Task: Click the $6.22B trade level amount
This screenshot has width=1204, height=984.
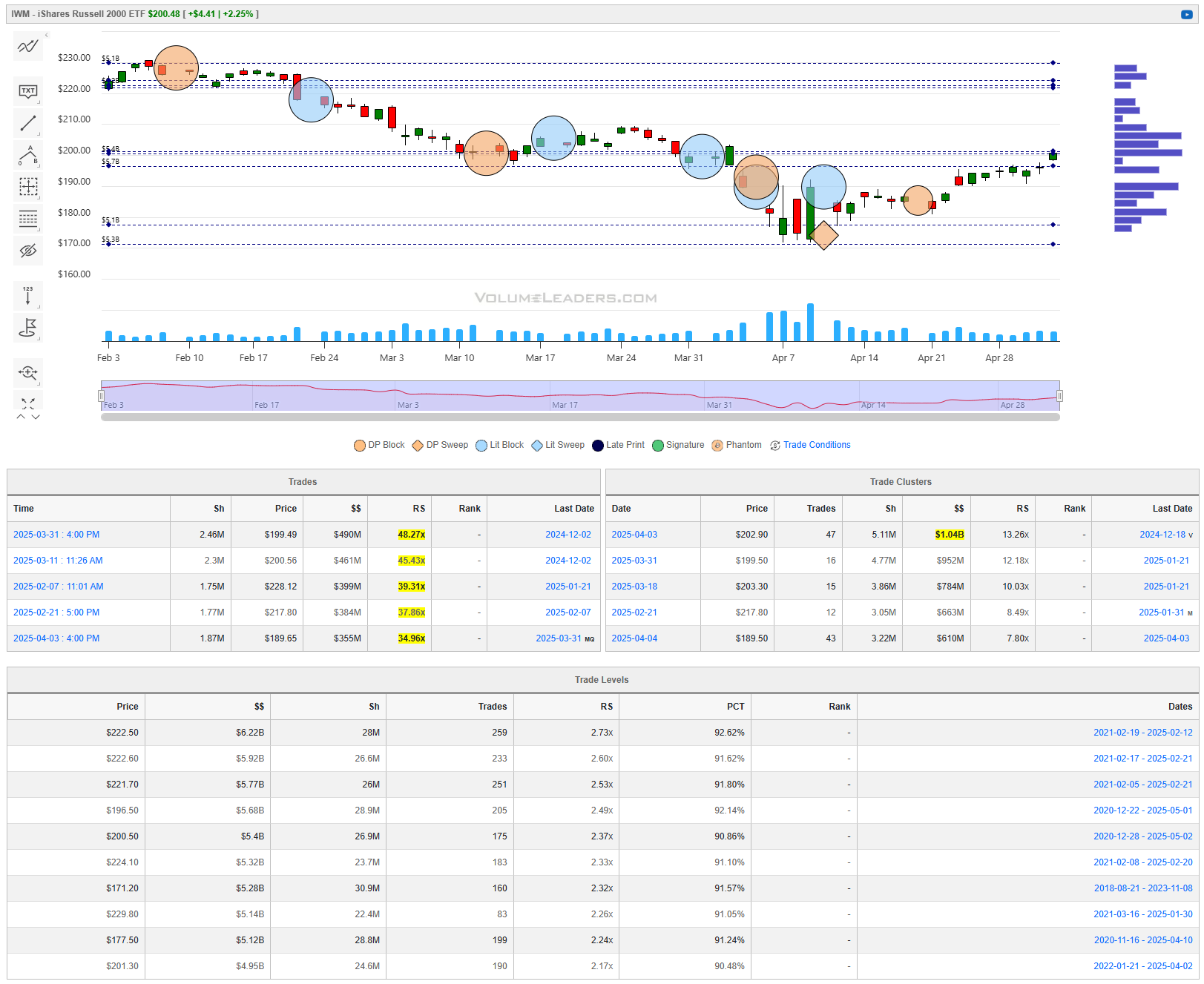Action: coord(250,733)
